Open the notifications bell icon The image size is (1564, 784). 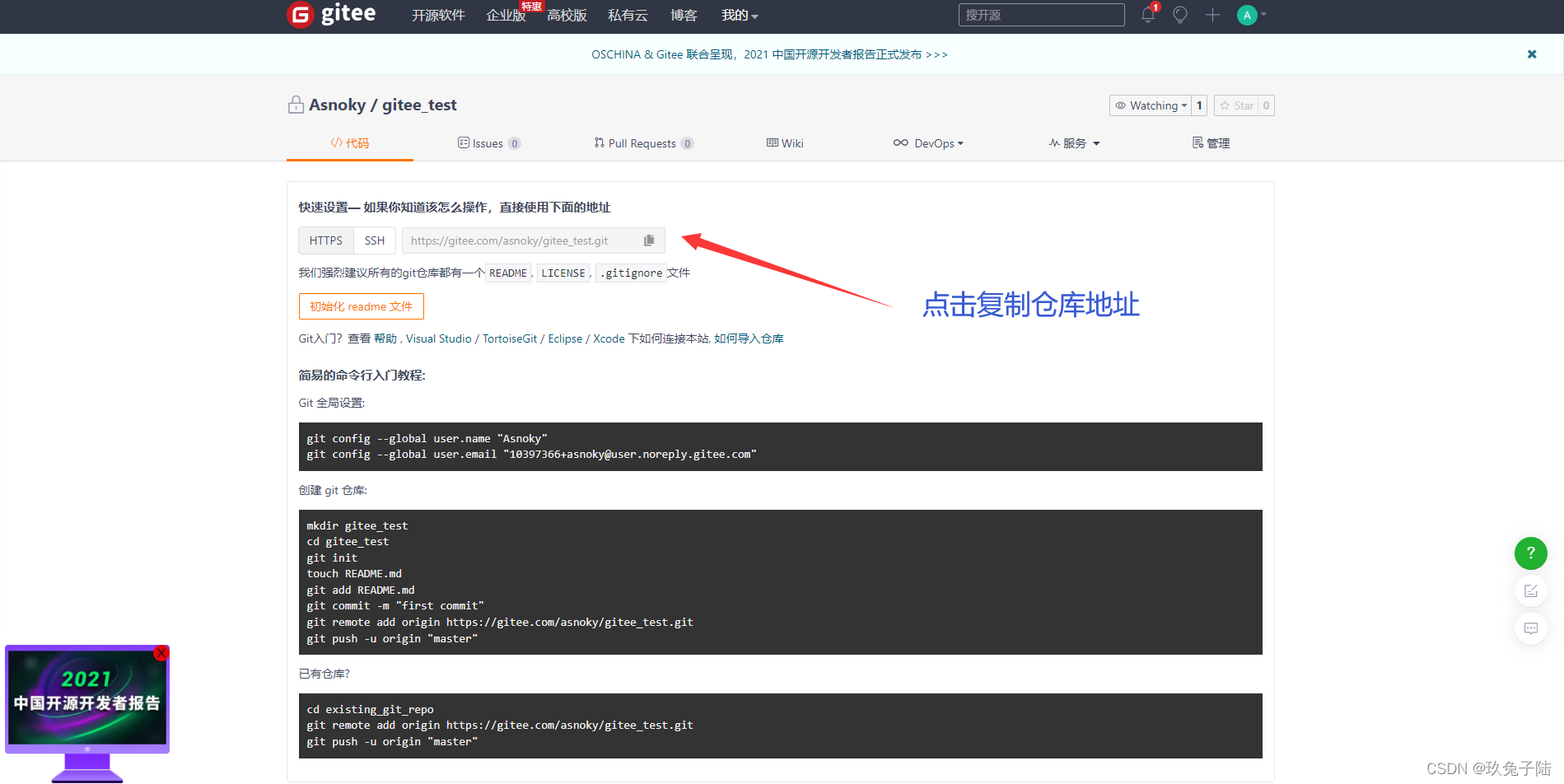point(1148,14)
